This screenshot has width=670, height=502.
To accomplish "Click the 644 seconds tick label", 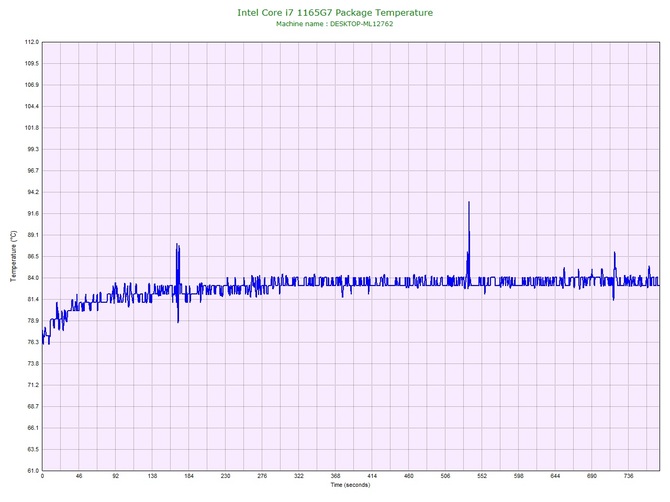I will point(555,476).
